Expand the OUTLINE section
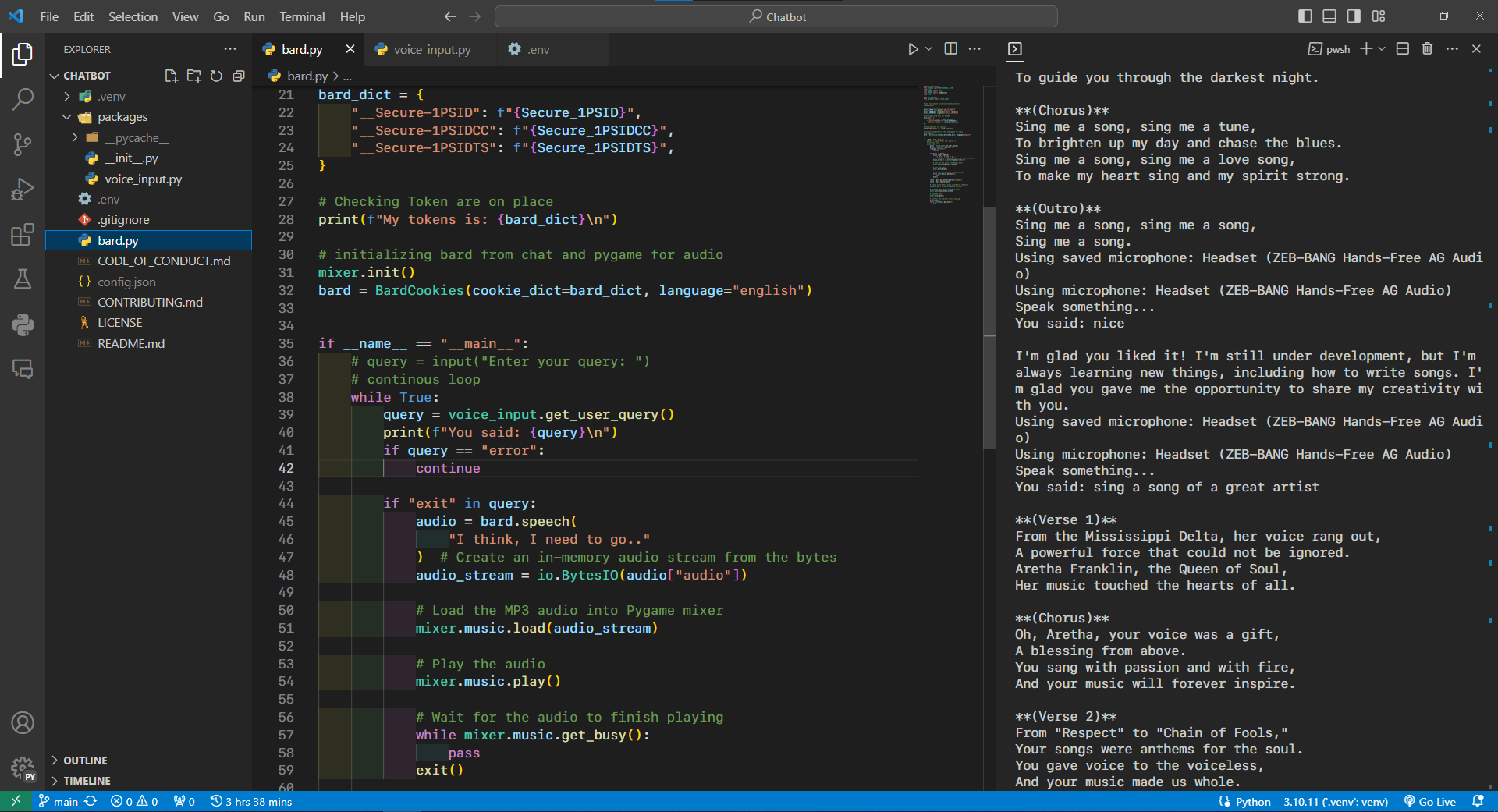 pyautogui.click(x=85, y=761)
